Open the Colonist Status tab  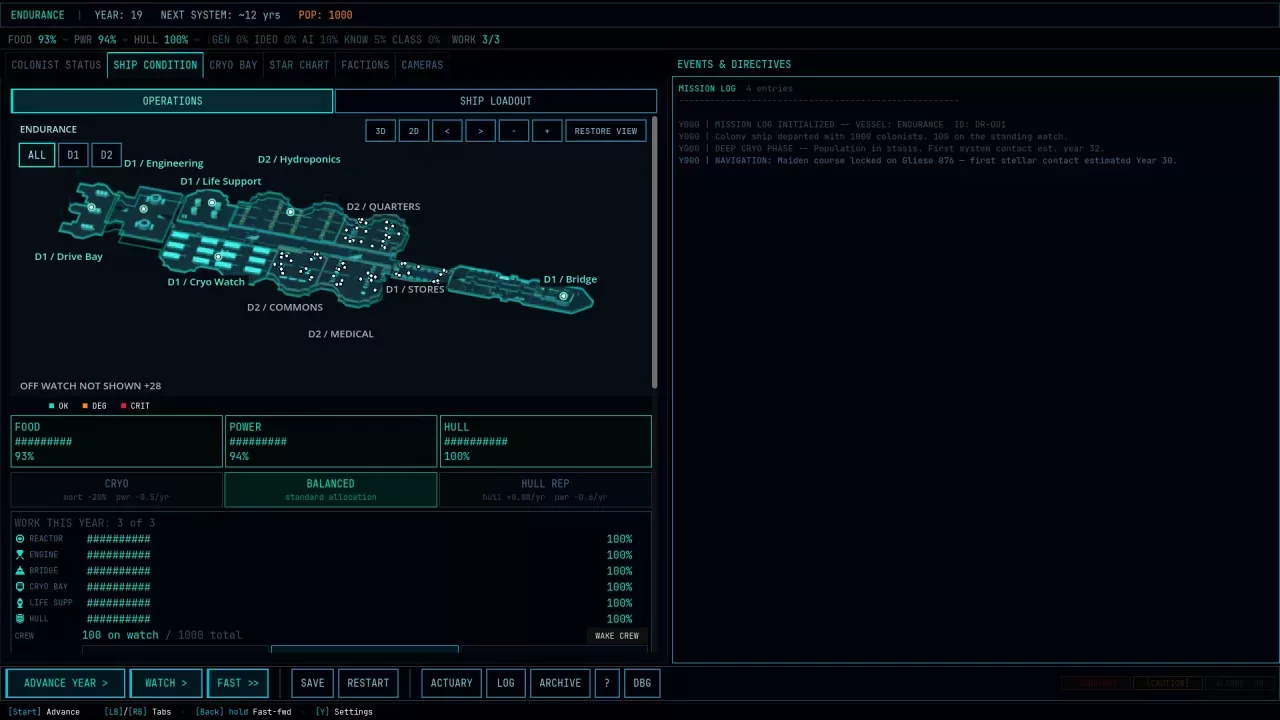click(56, 65)
